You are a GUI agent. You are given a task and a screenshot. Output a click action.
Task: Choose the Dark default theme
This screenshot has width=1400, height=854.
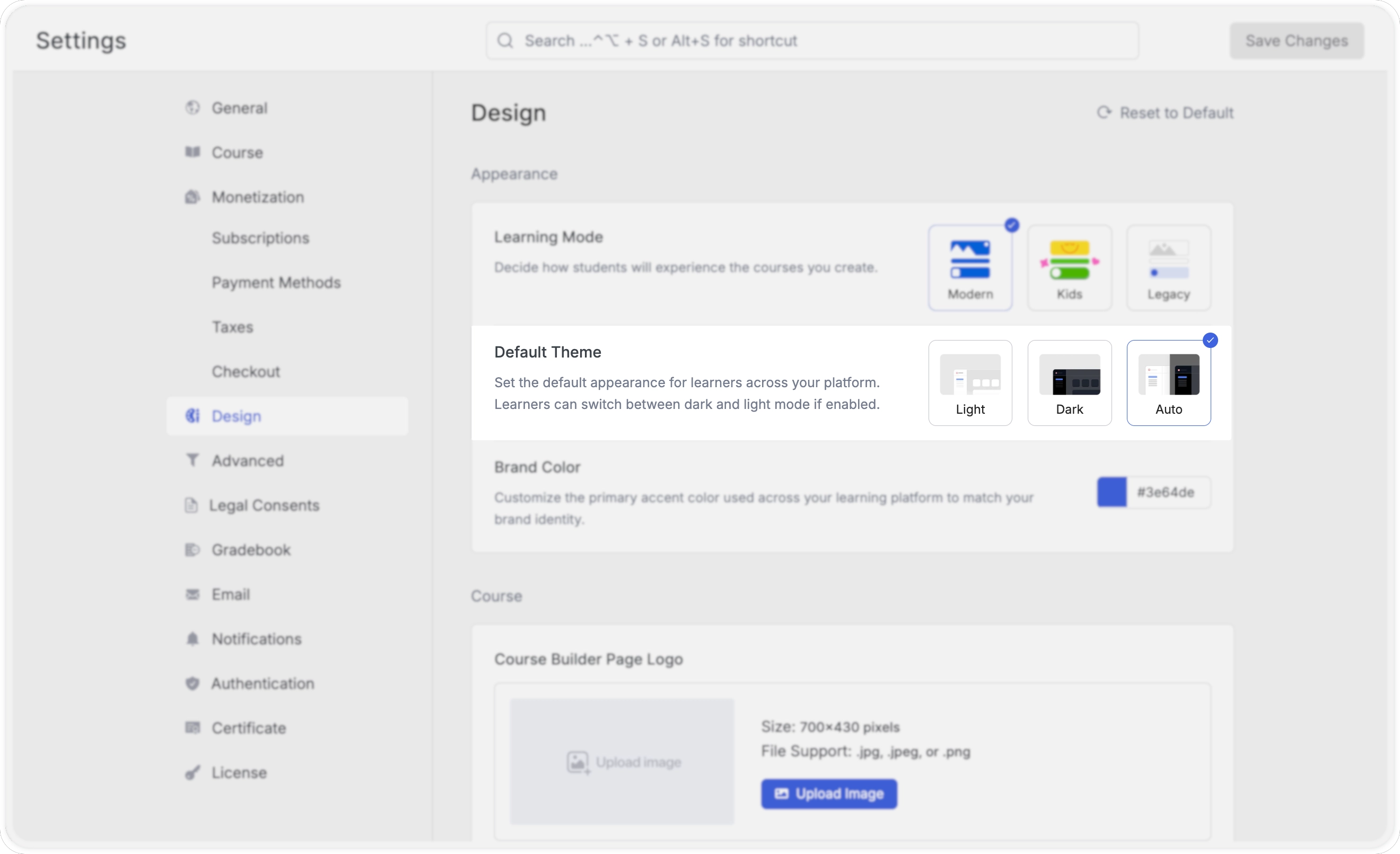click(1069, 383)
